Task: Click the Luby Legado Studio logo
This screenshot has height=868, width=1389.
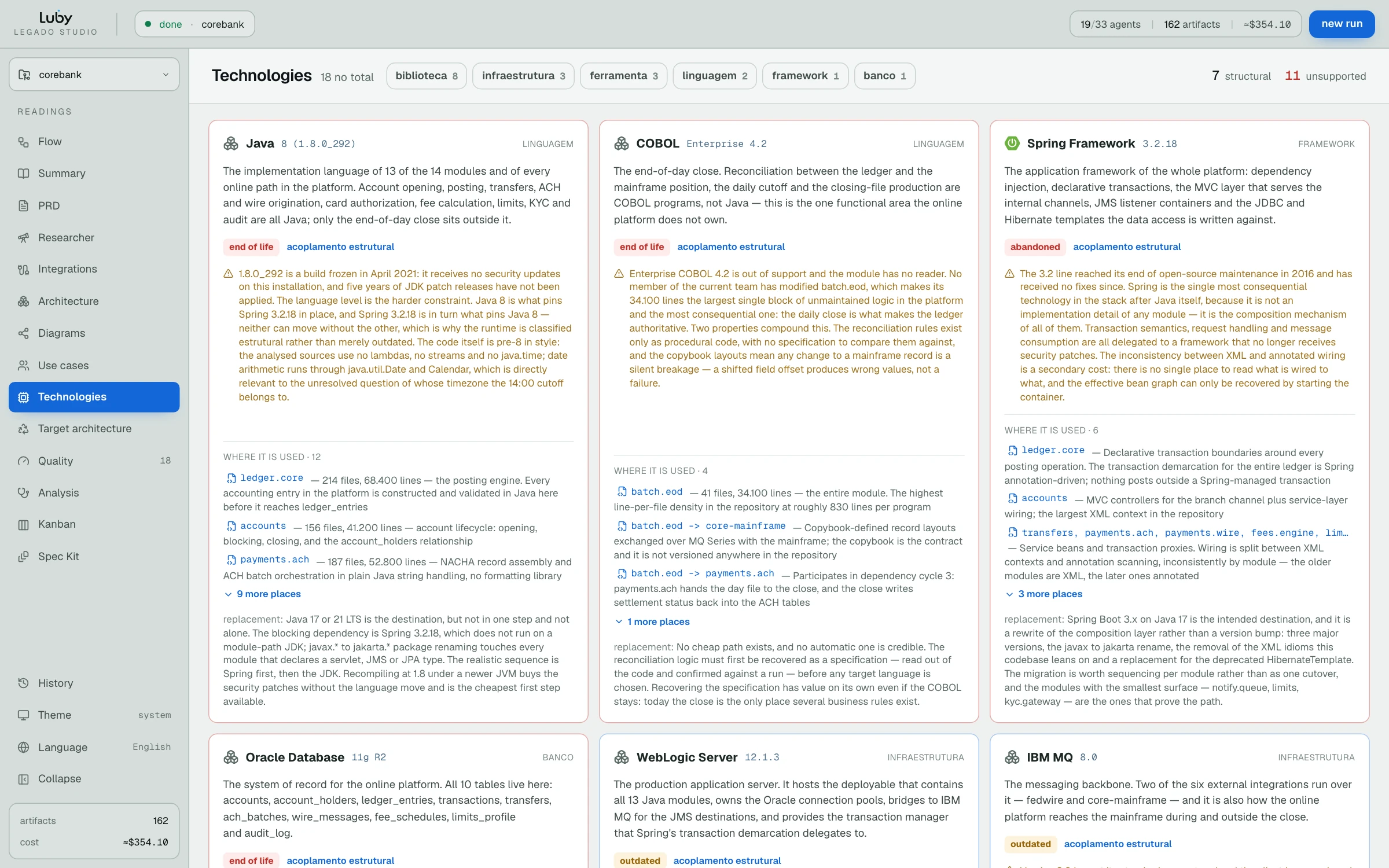Action: click(56, 24)
